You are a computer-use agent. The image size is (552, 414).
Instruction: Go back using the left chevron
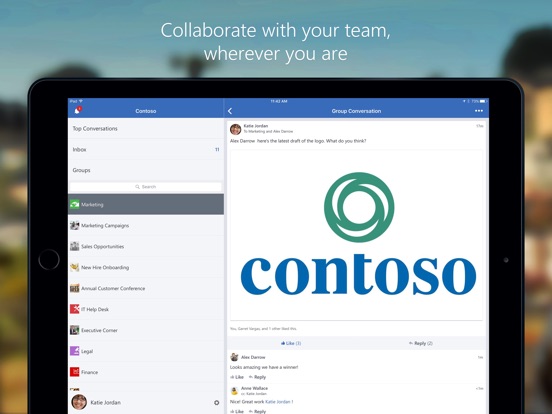pyautogui.click(x=230, y=111)
